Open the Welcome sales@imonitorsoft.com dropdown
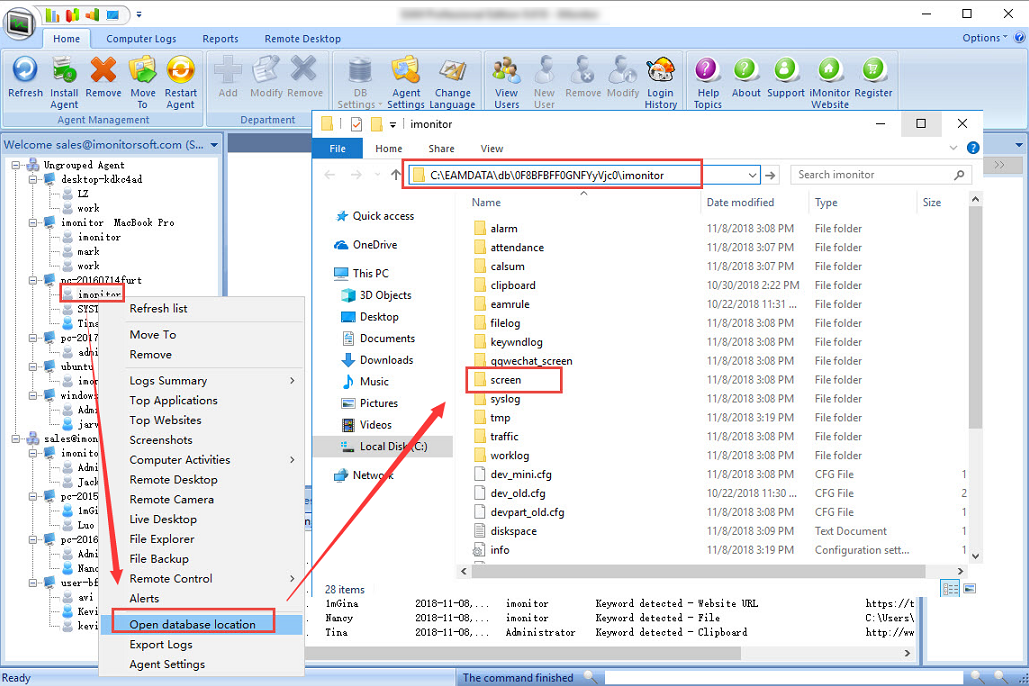Image resolution: width=1029 pixels, height=686 pixels. pyautogui.click(x=214, y=145)
